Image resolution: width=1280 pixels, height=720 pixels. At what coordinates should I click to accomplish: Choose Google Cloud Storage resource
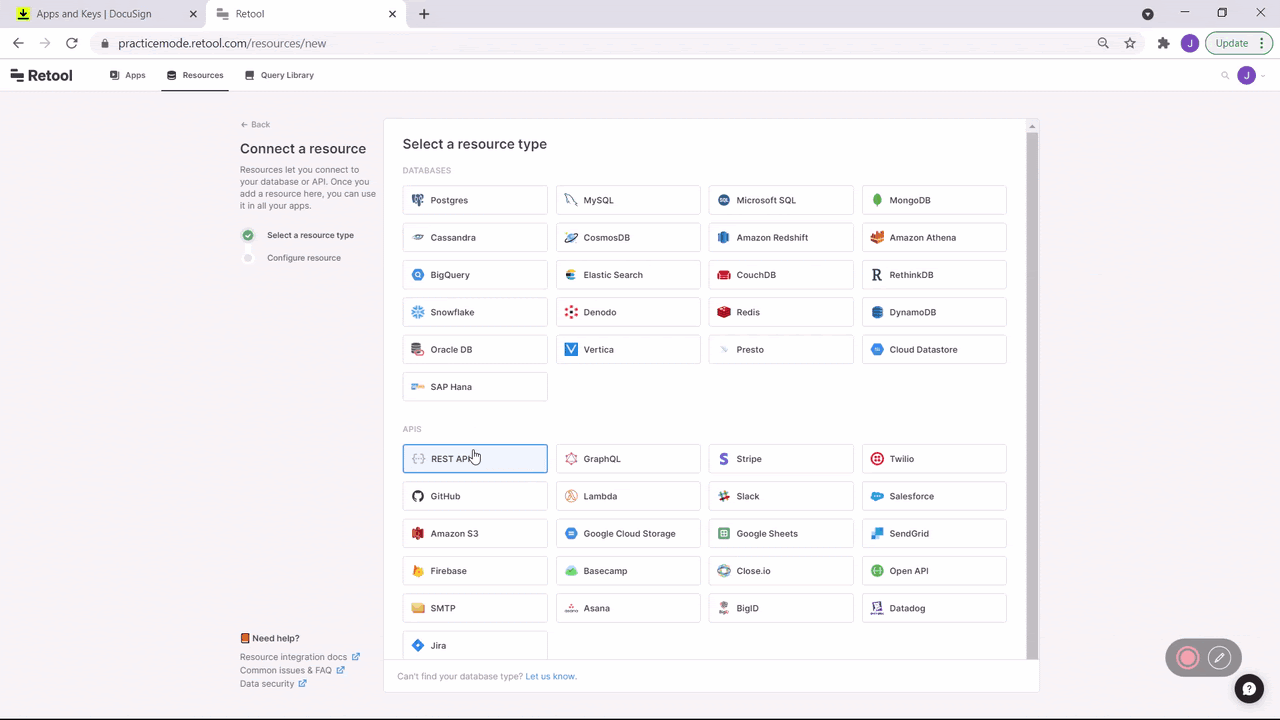pos(628,533)
